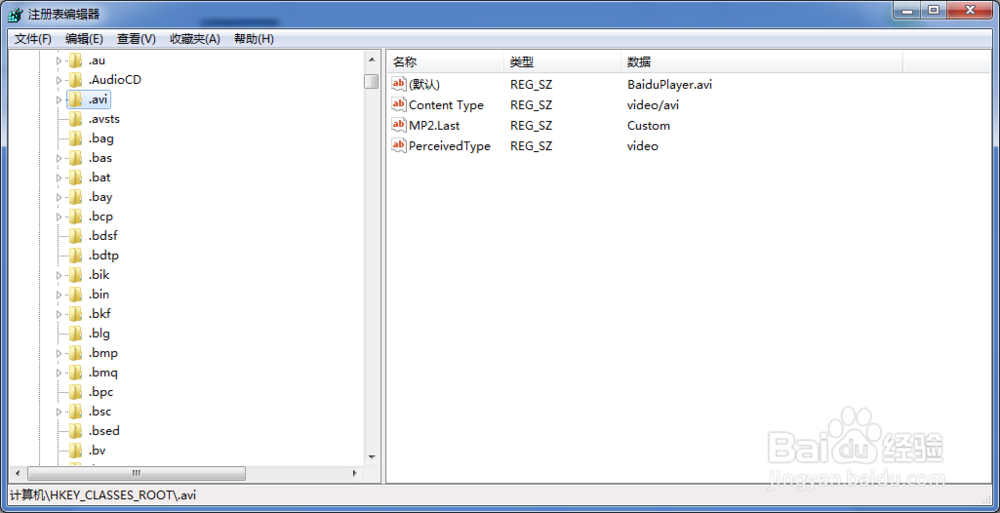Expand the .bmp key
The image size is (1000, 513).
pyautogui.click(x=59, y=353)
